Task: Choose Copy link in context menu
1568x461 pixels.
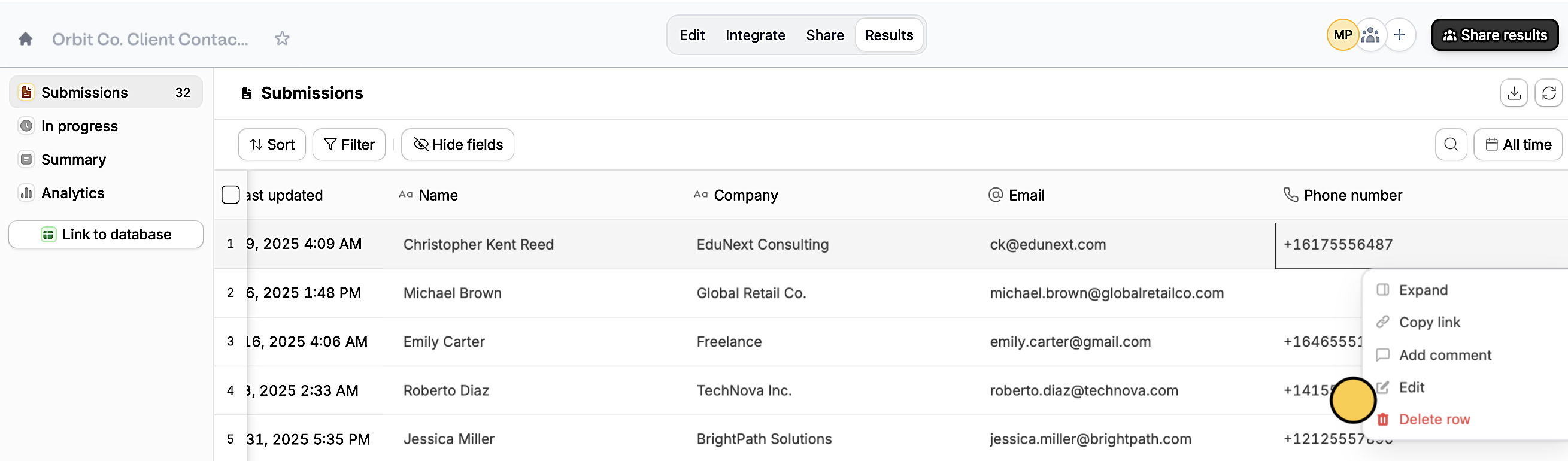Action: (x=1429, y=322)
